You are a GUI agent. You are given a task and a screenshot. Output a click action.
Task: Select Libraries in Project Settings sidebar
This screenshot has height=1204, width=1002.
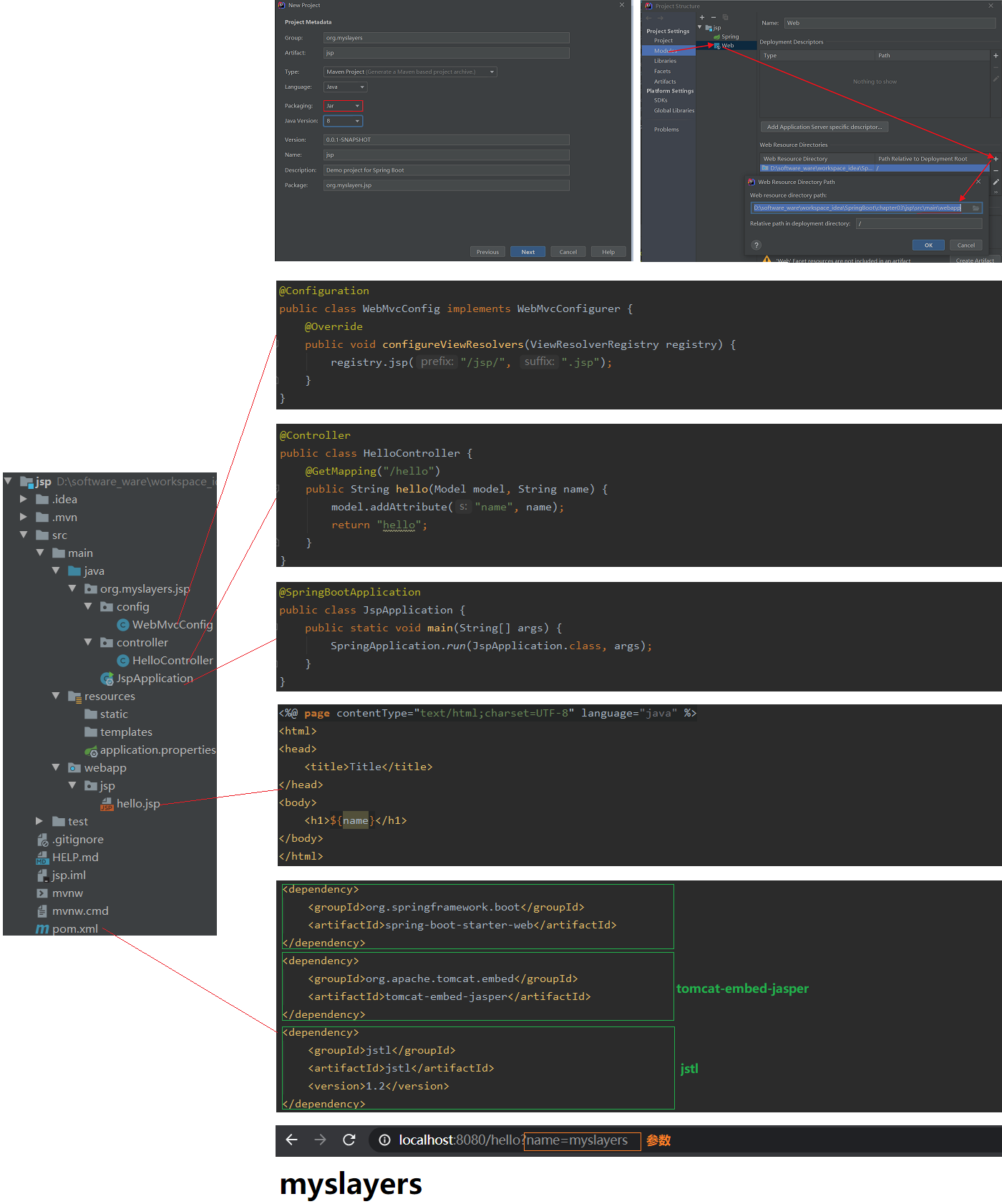pos(665,61)
